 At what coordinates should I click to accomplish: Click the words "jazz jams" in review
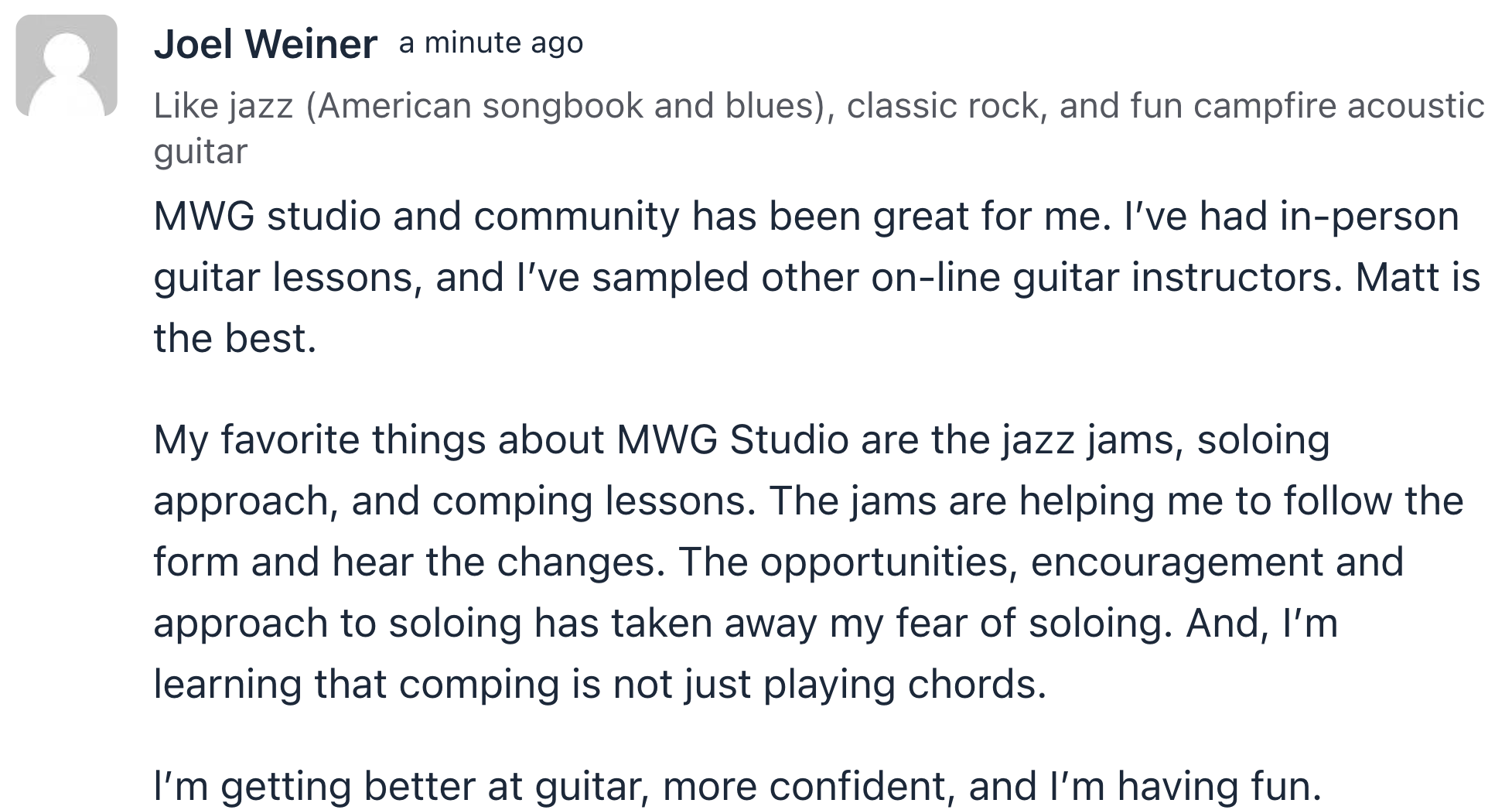point(1093,440)
